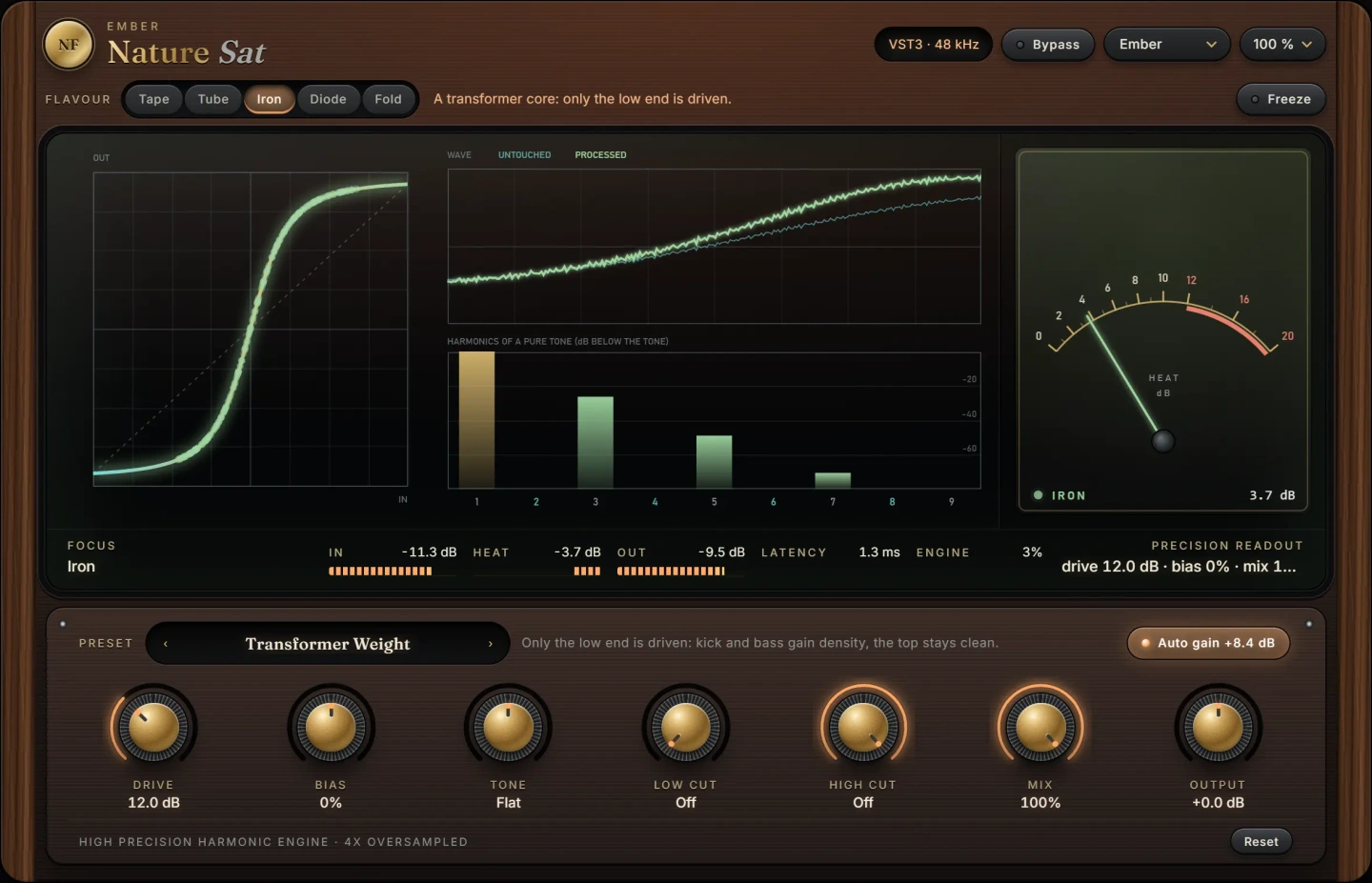Screen dimensions: 1372x883
Task: Click the transfer curve graph
Action: click(x=251, y=330)
